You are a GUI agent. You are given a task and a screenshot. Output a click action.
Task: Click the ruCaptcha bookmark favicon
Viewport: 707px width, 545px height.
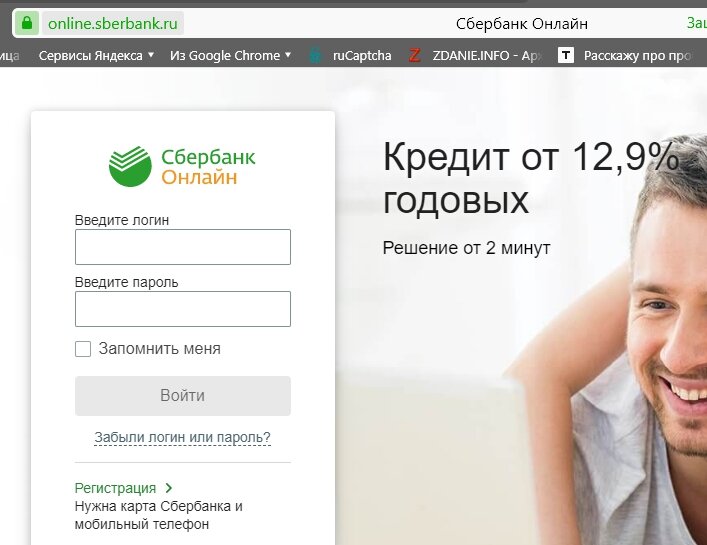[x=315, y=55]
